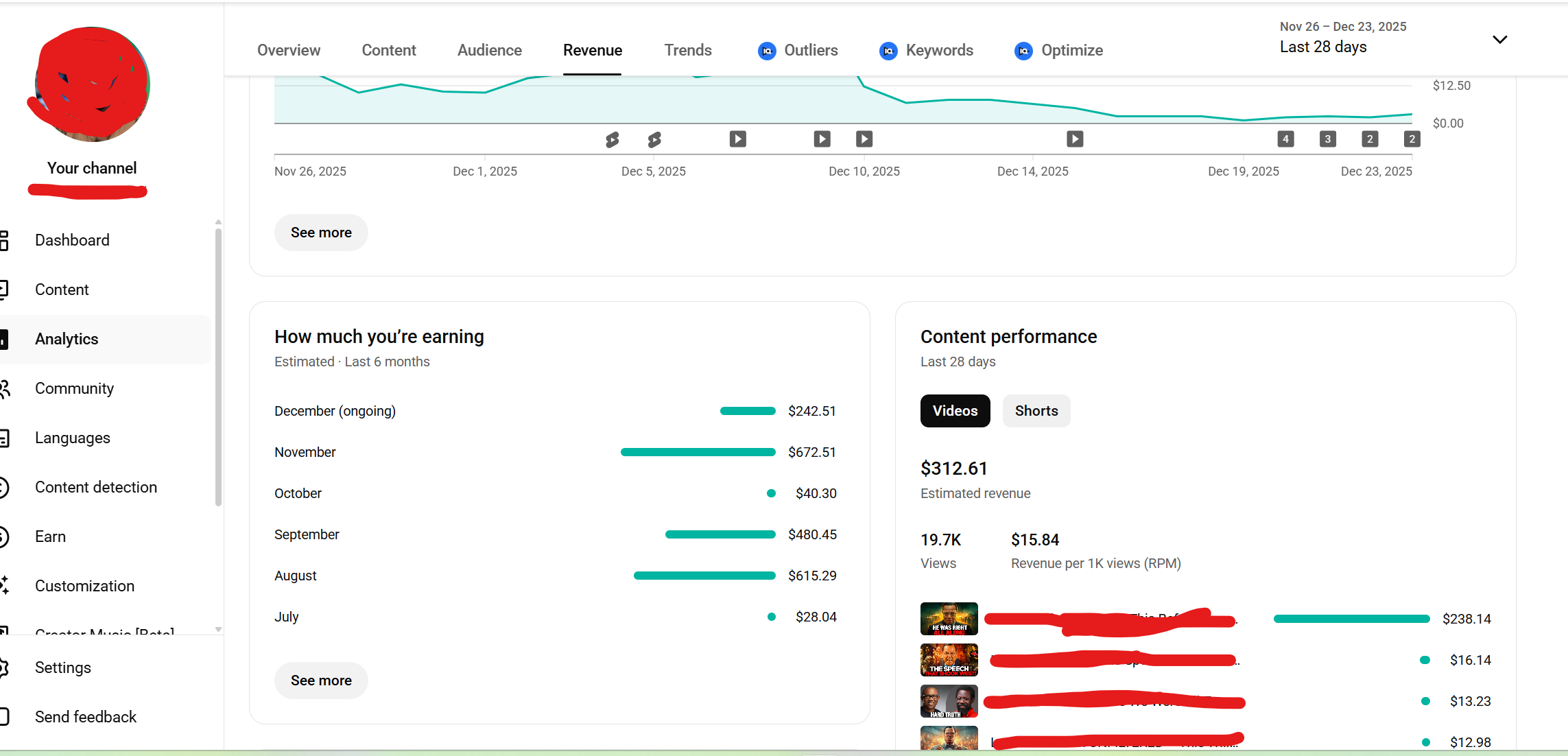
Task: Select the Videos toggle in Content performance
Action: 955,411
